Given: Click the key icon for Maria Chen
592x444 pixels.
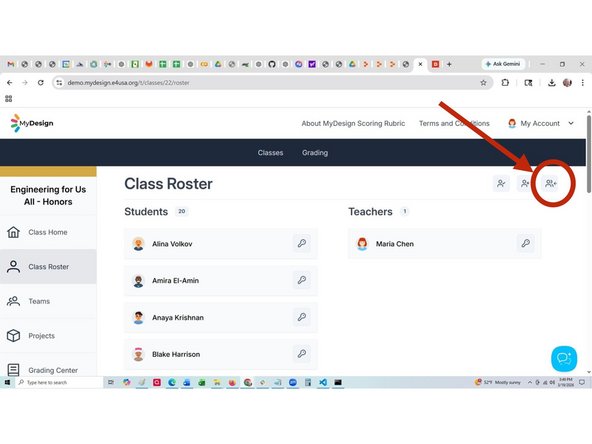Looking at the screenshot, I should (526, 243).
